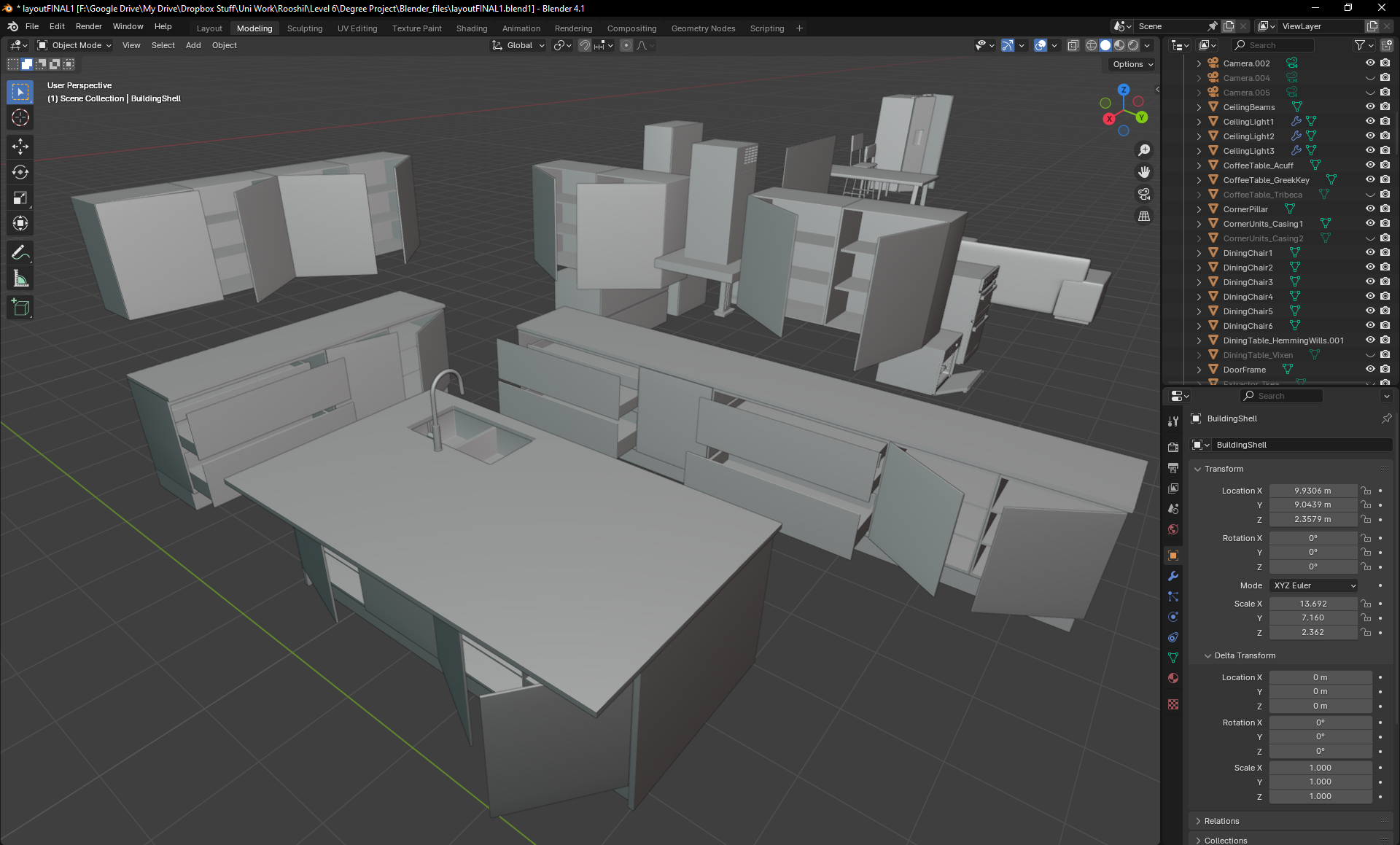This screenshot has height=845, width=1400.
Task: Expand the CornerPillar outliner item
Action: 1199,209
